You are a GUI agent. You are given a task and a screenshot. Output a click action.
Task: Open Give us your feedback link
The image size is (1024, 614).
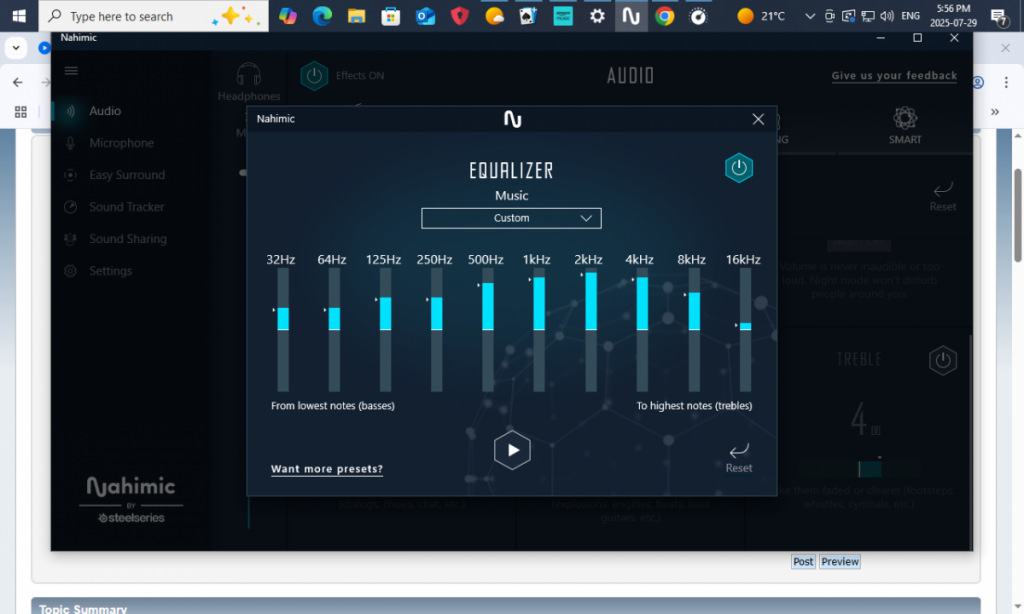click(894, 76)
